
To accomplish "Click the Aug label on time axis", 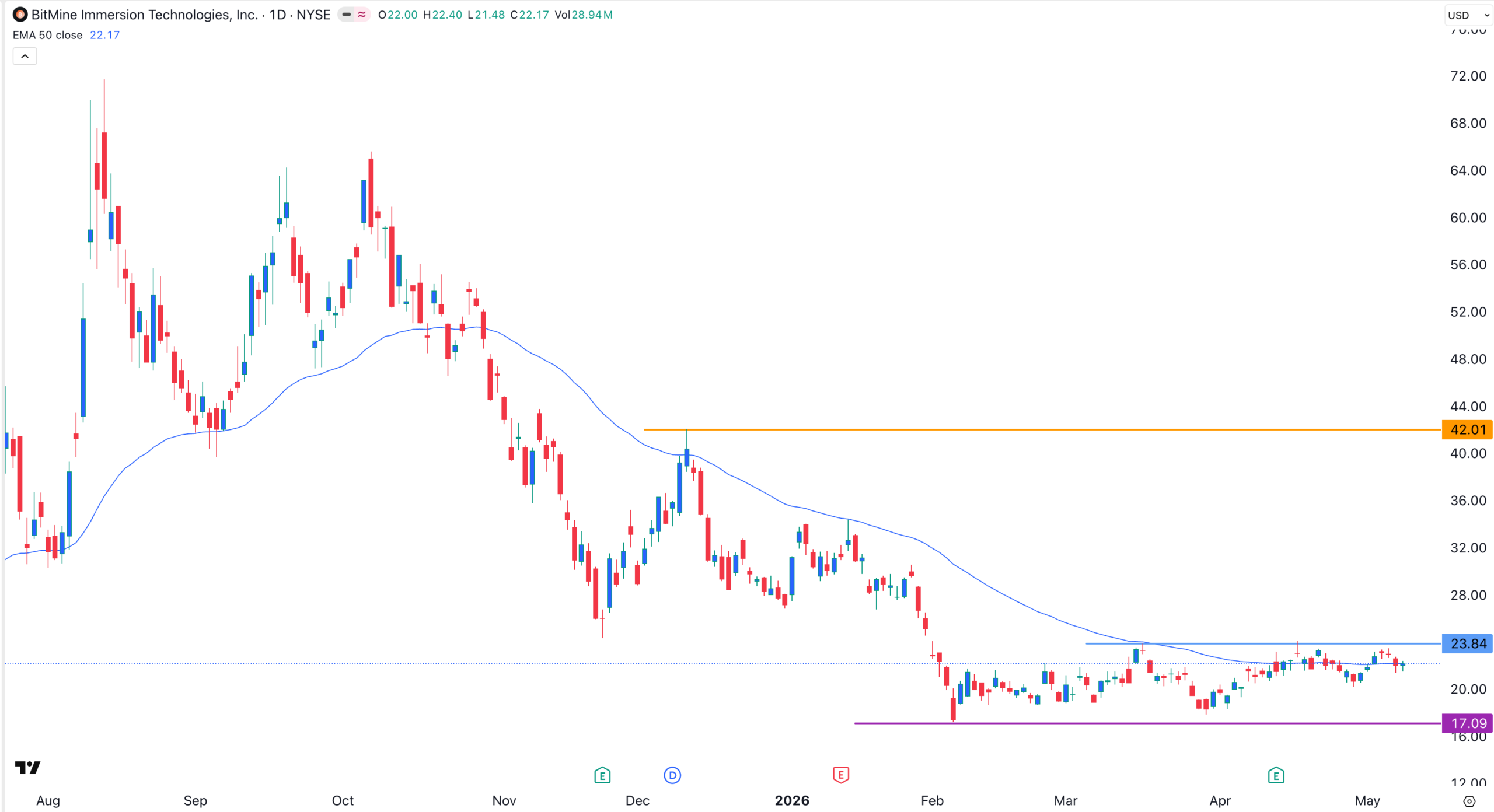I will [x=48, y=800].
